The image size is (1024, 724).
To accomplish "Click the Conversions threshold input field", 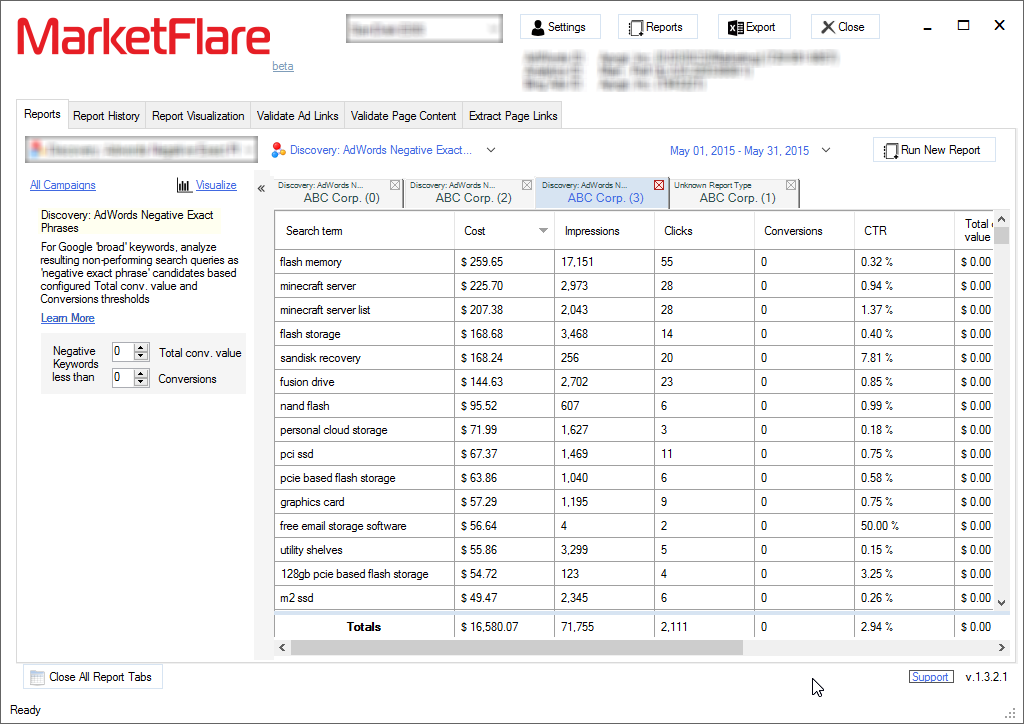I will 123,377.
